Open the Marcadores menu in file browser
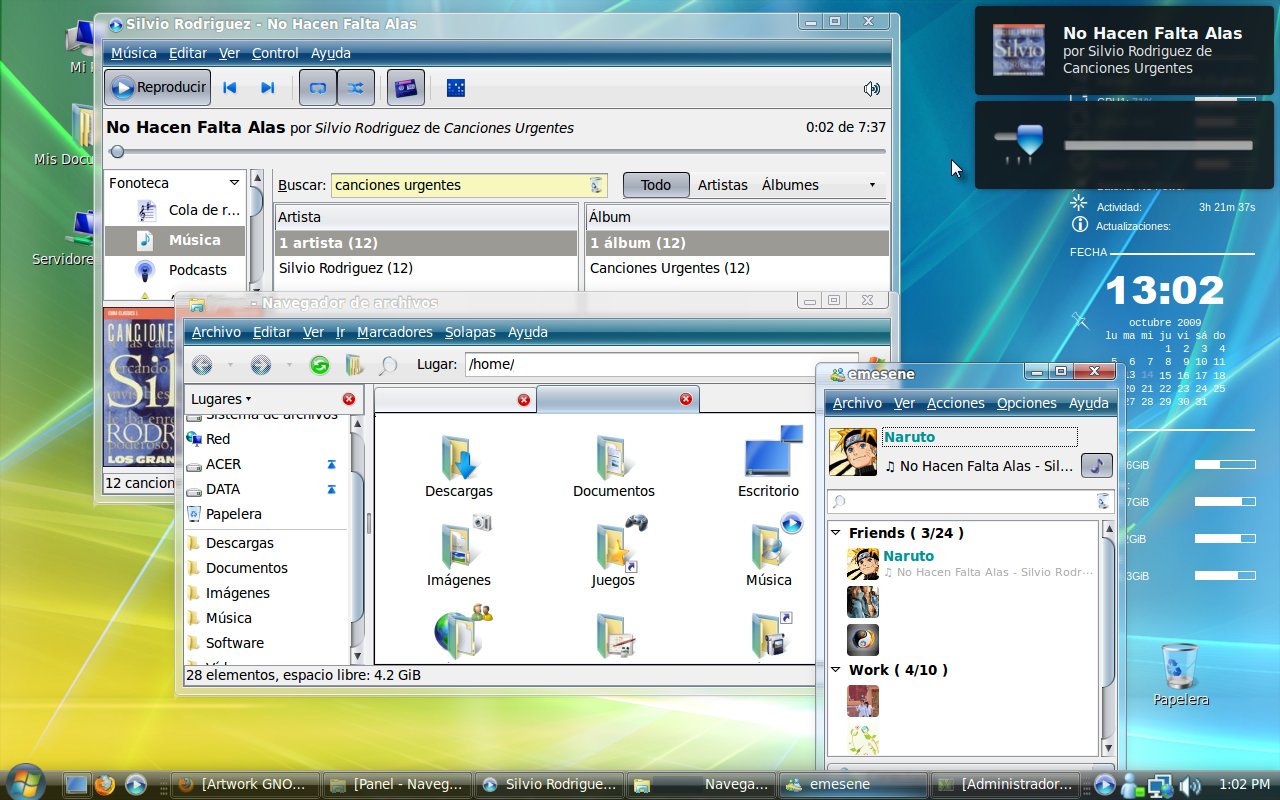This screenshot has width=1280, height=800. pyautogui.click(x=395, y=332)
